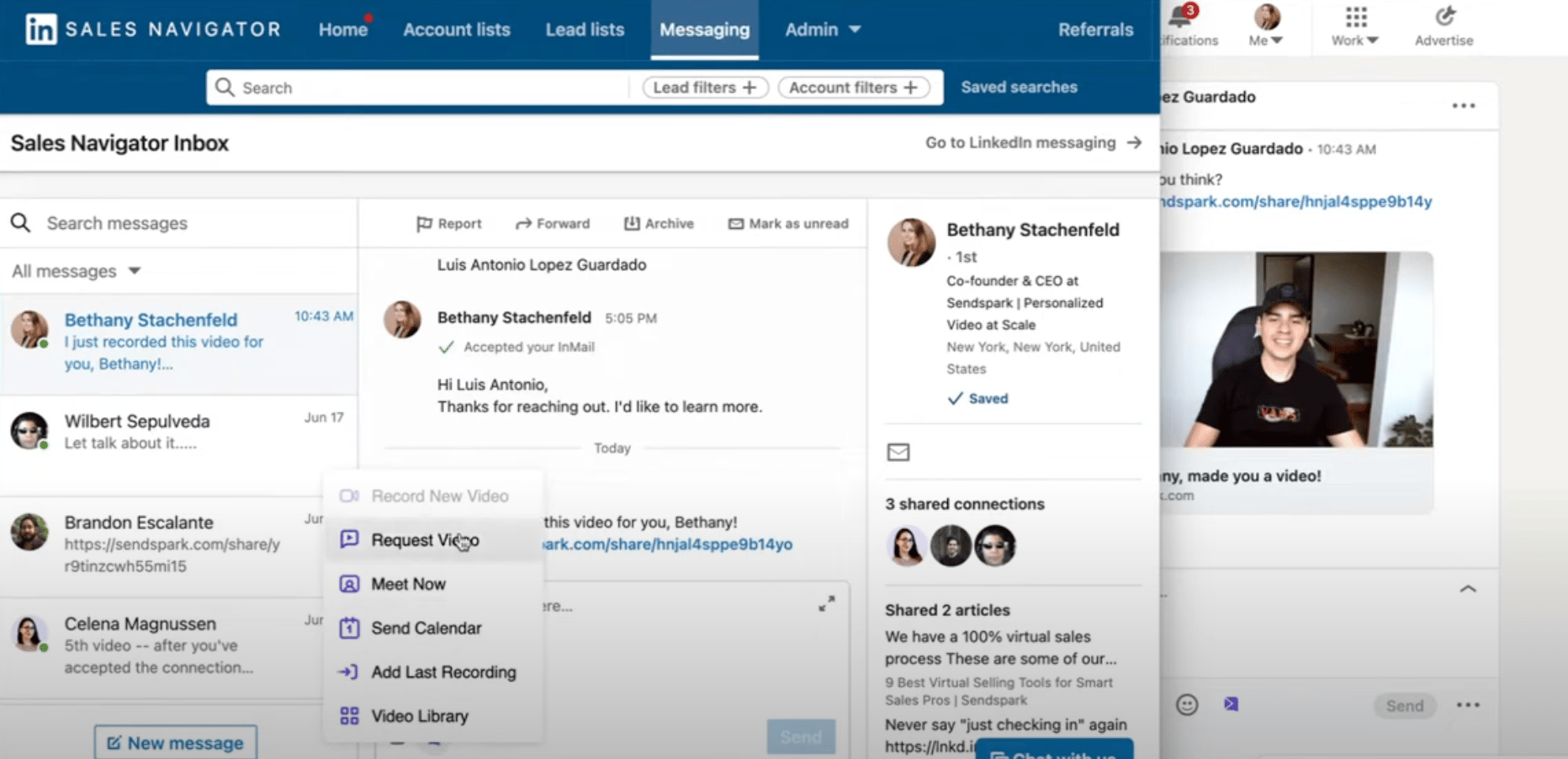Click Go to LinkedIn messaging
1568x759 pixels.
pyautogui.click(x=1033, y=143)
